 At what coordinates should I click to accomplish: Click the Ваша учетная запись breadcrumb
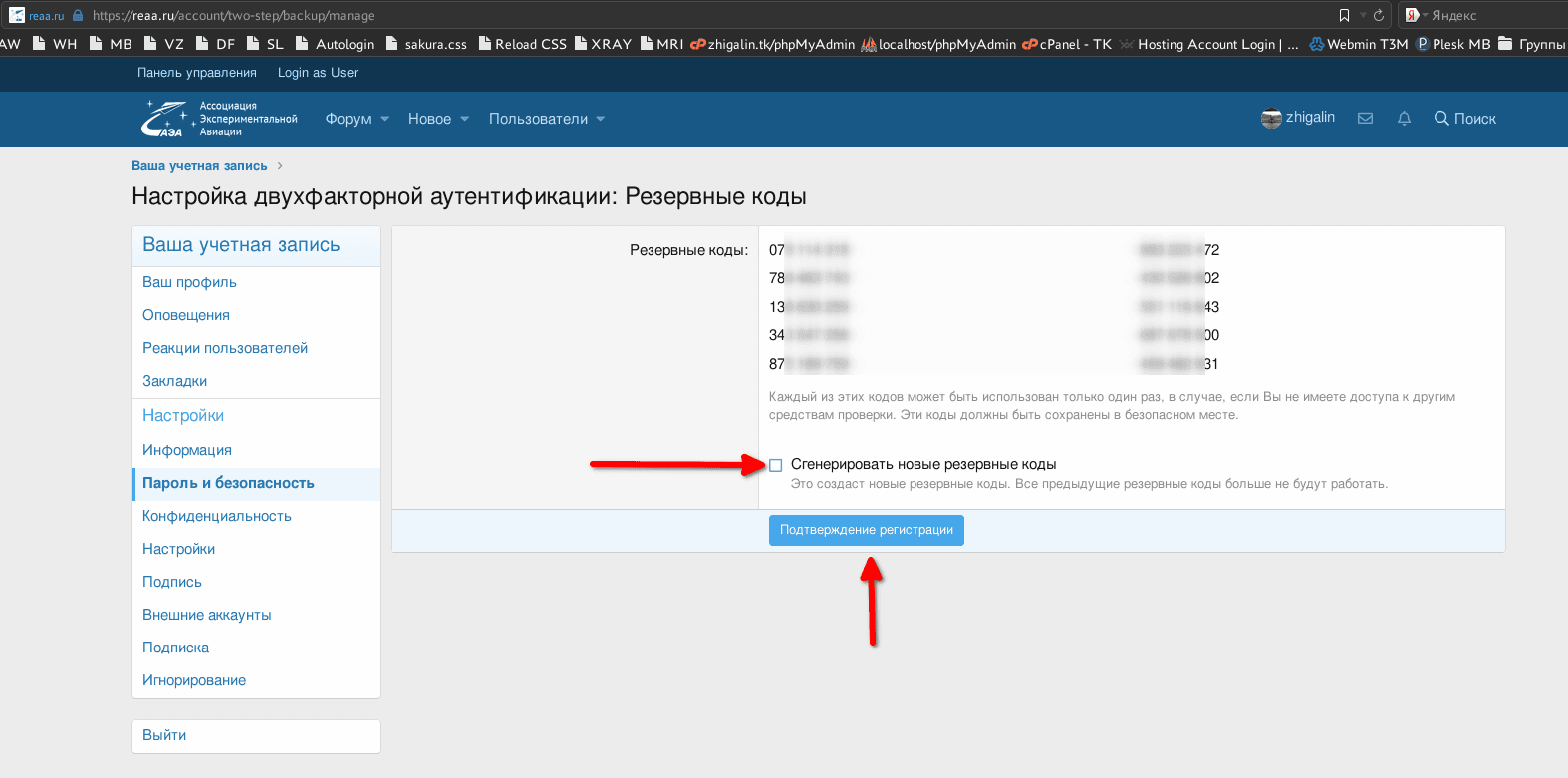199,166
